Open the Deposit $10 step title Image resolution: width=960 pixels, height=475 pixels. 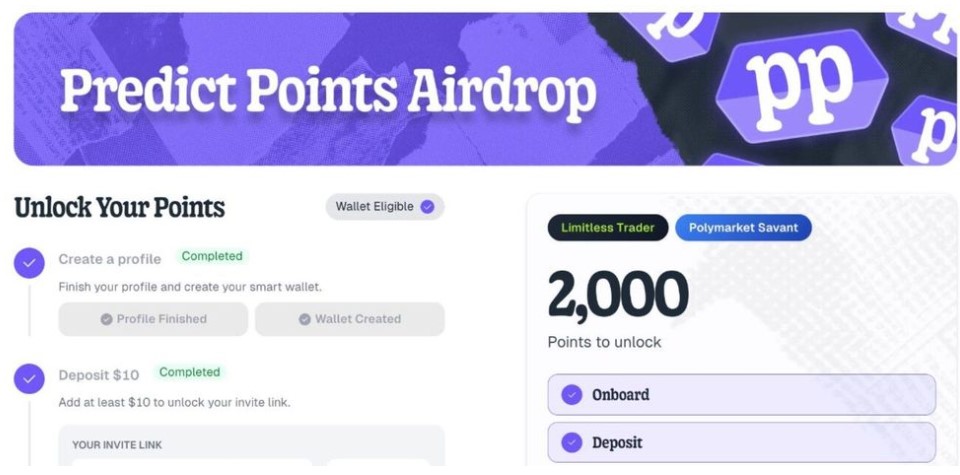click(x=98, y=375)
